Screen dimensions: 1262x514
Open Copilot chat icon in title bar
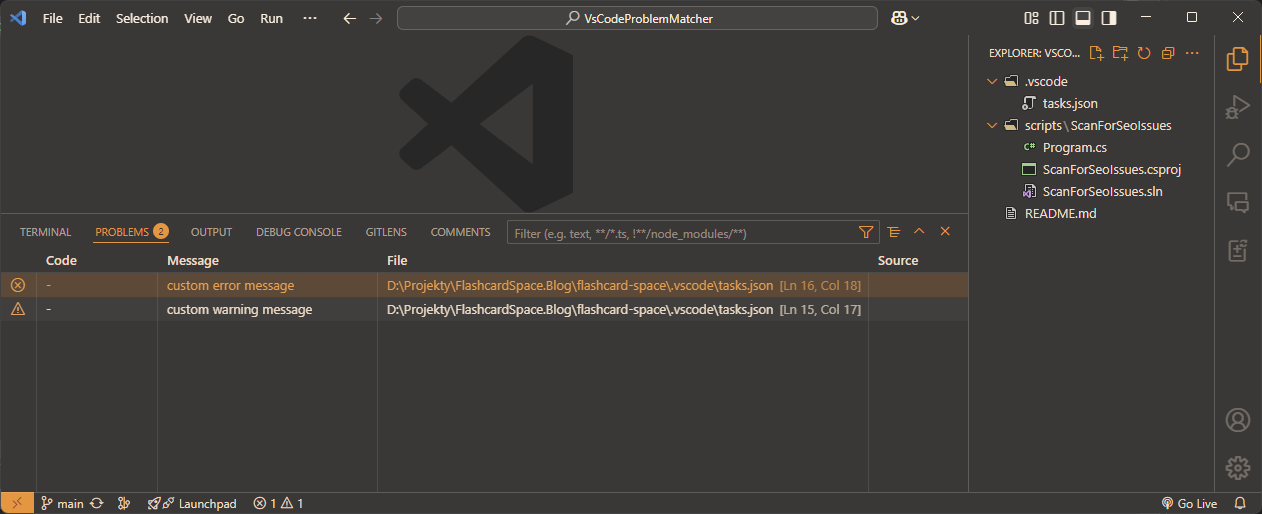897,18
